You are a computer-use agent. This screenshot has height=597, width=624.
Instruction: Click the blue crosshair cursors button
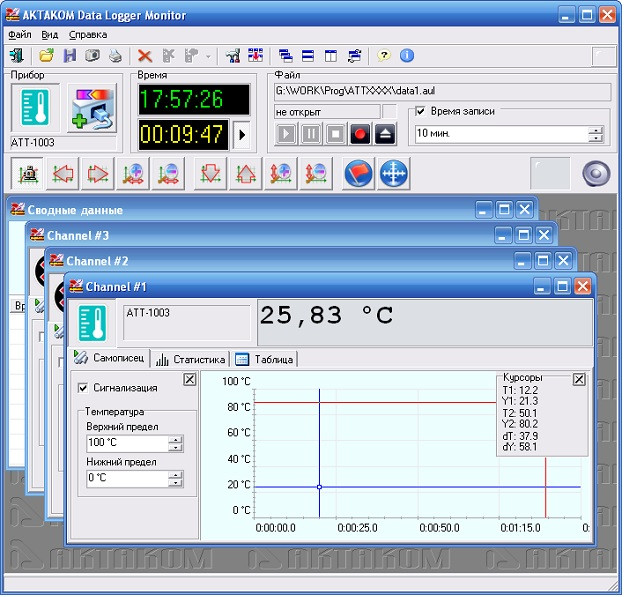pos(394,174)
